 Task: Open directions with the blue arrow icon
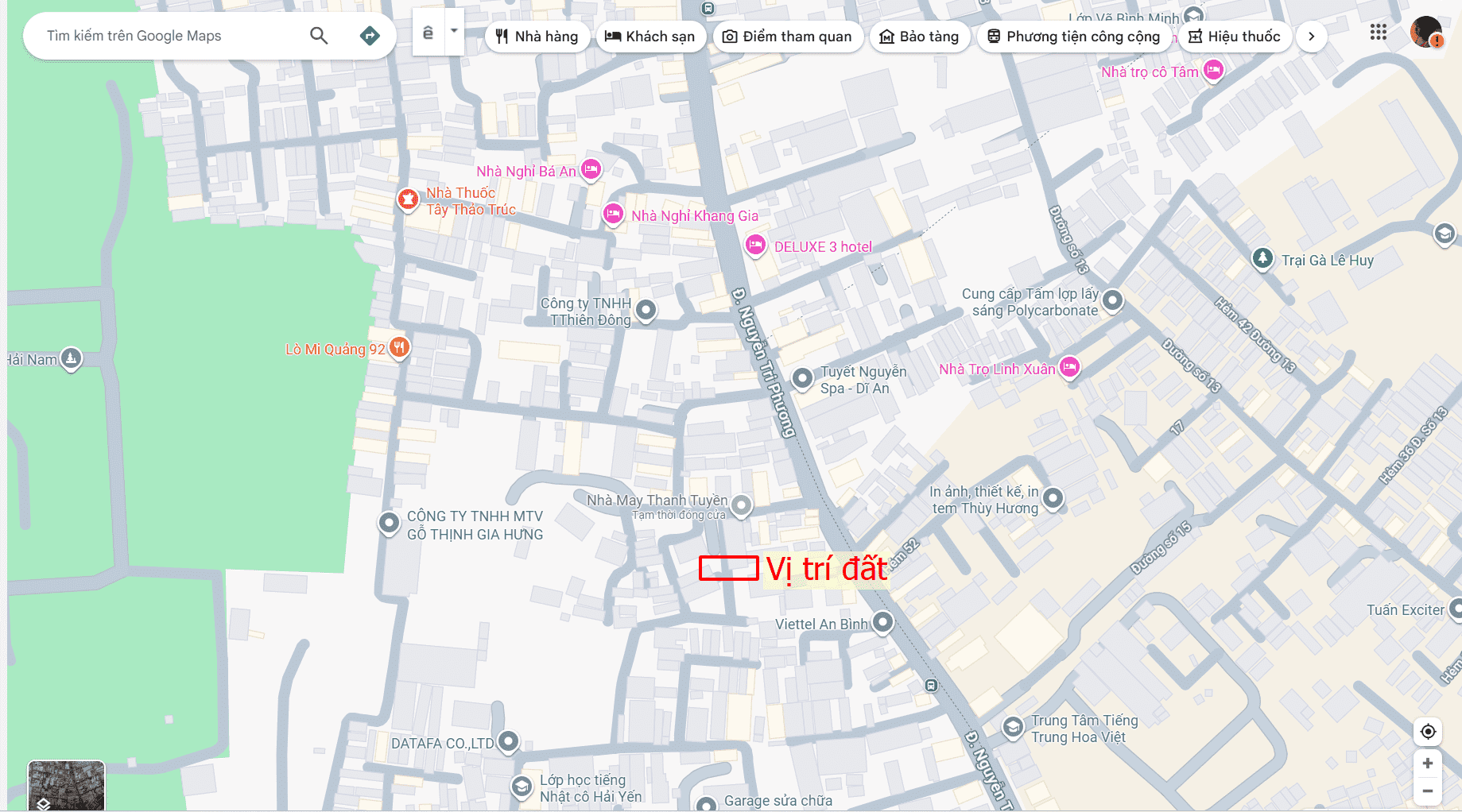[x=370, y=36]
